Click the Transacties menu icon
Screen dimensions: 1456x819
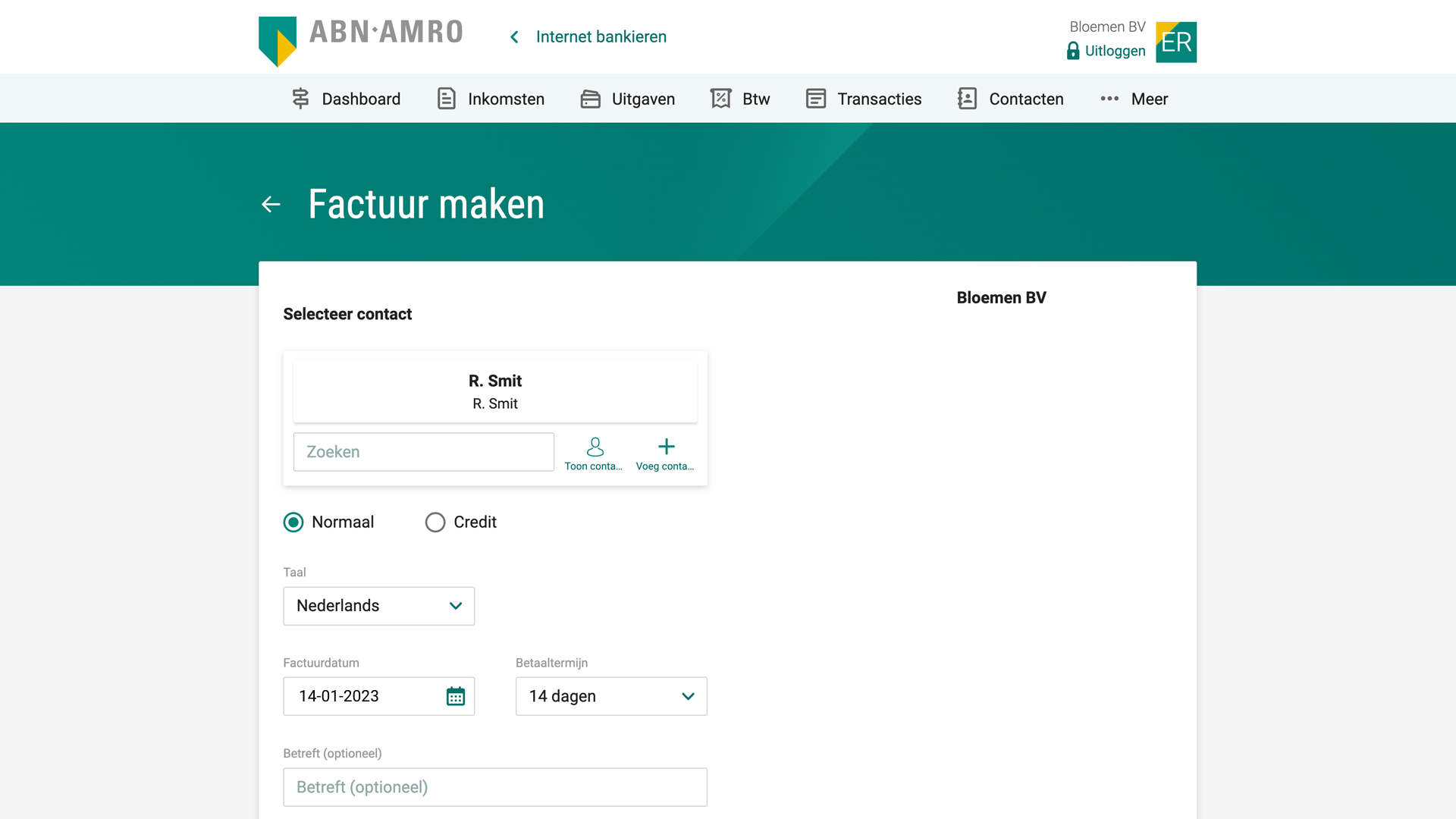(816, 98)
